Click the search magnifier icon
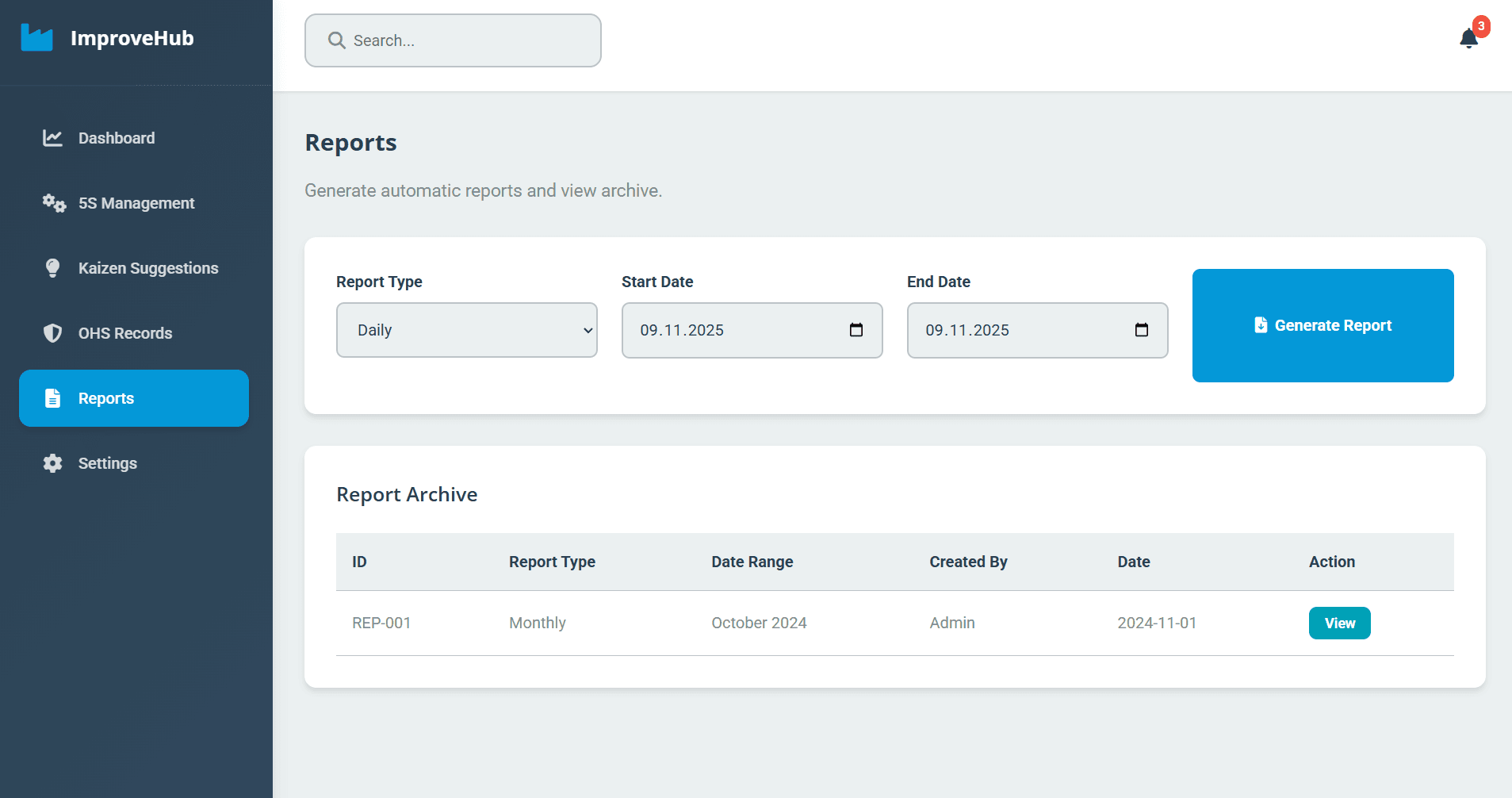This screenshot has width=1512, height=798. pos(336,40)
